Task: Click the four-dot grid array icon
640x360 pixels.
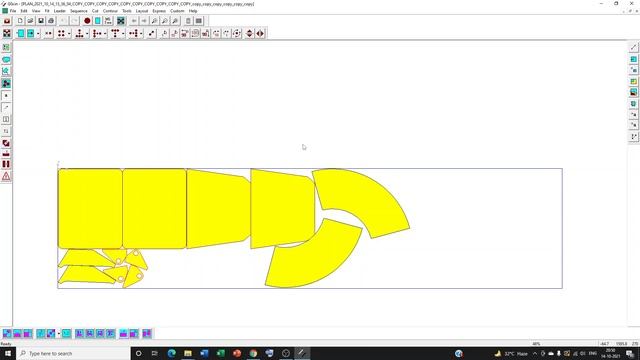Action: point(61,33)
